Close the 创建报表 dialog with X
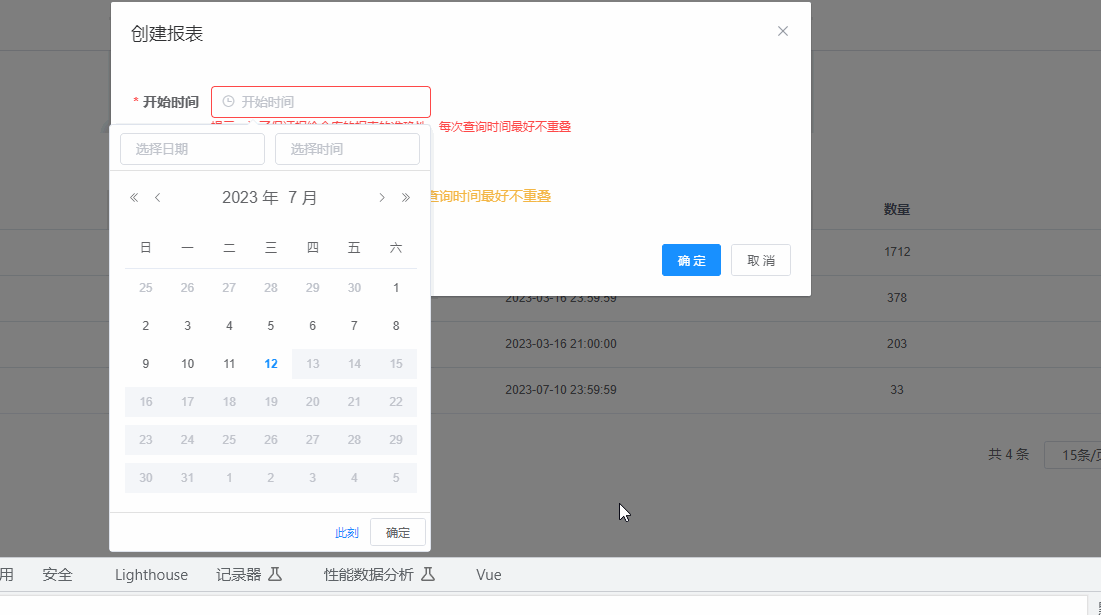1101x615 pixels. point(783,31)
